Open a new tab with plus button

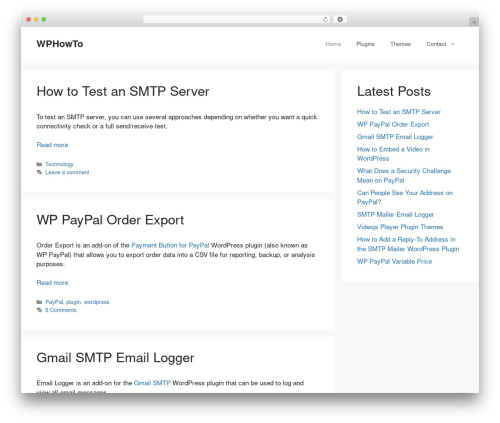coord(474,22)
